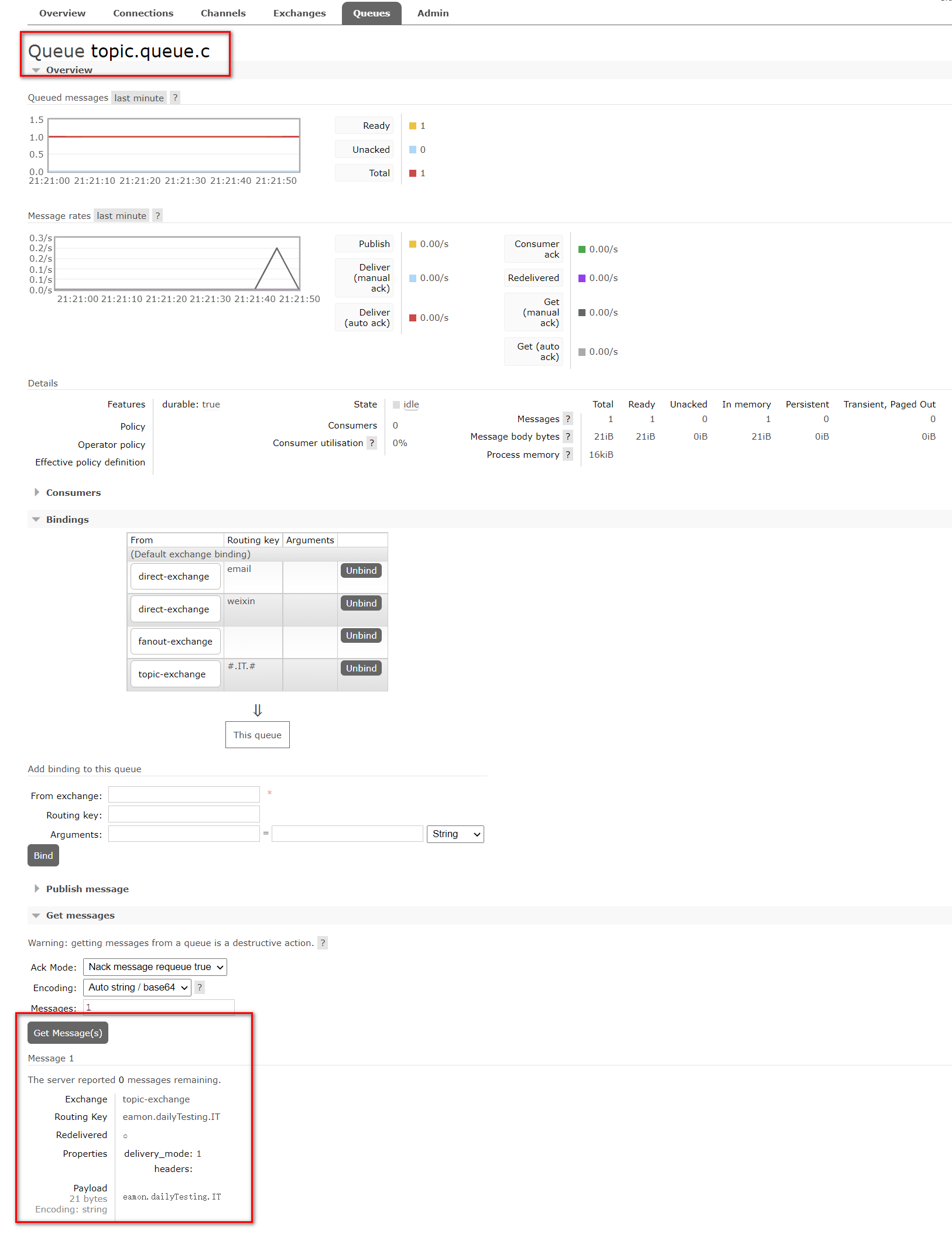The image size is (952, 1237).
Task: Click the Ready yellow color swatch
Action: (x=413, y=126)
